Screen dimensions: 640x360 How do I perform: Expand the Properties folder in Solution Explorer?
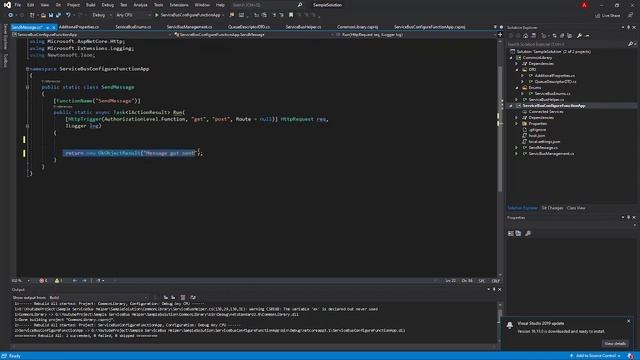tap(517, 123)
